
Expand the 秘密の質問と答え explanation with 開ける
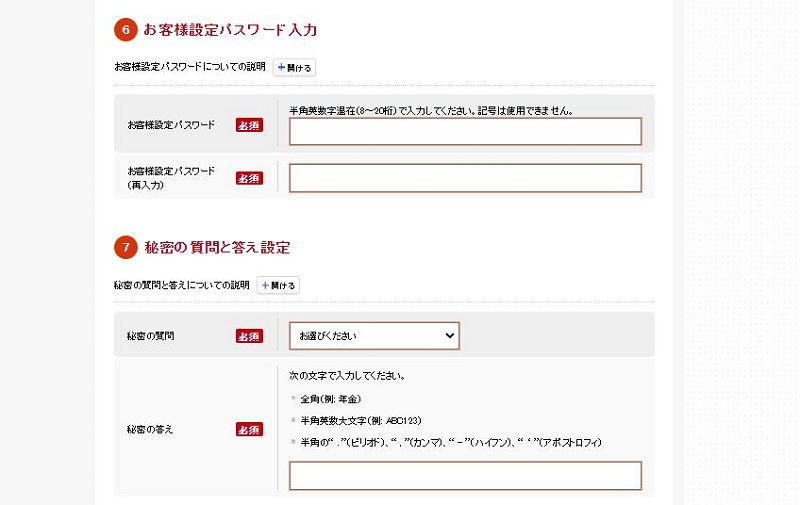[x=278, y=286]
